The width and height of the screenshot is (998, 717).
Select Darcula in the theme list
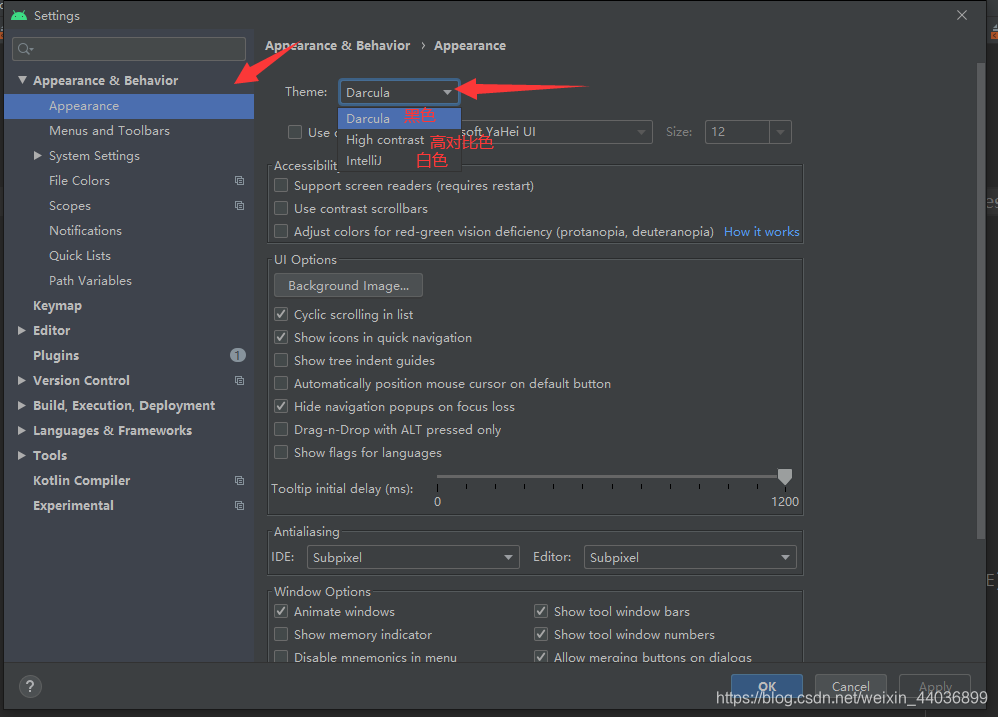(x=399, y=118)
